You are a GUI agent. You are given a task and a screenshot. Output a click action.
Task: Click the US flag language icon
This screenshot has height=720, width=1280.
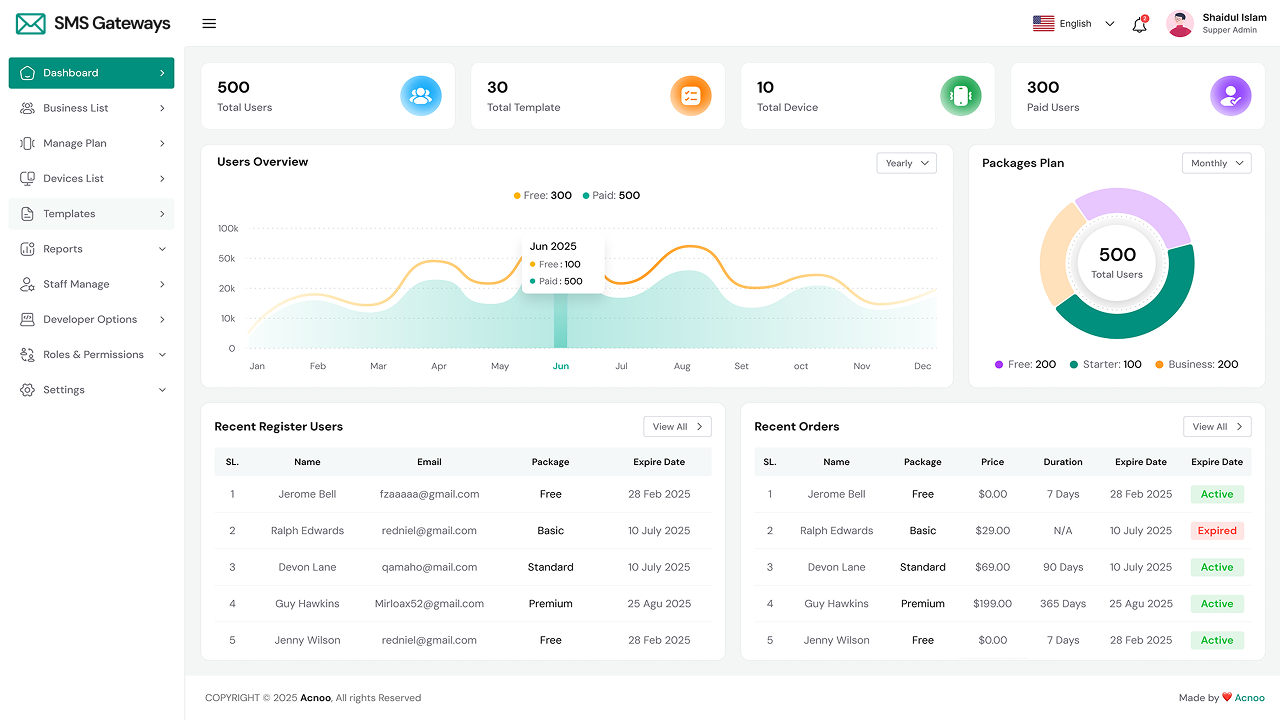coord(1044,24)
